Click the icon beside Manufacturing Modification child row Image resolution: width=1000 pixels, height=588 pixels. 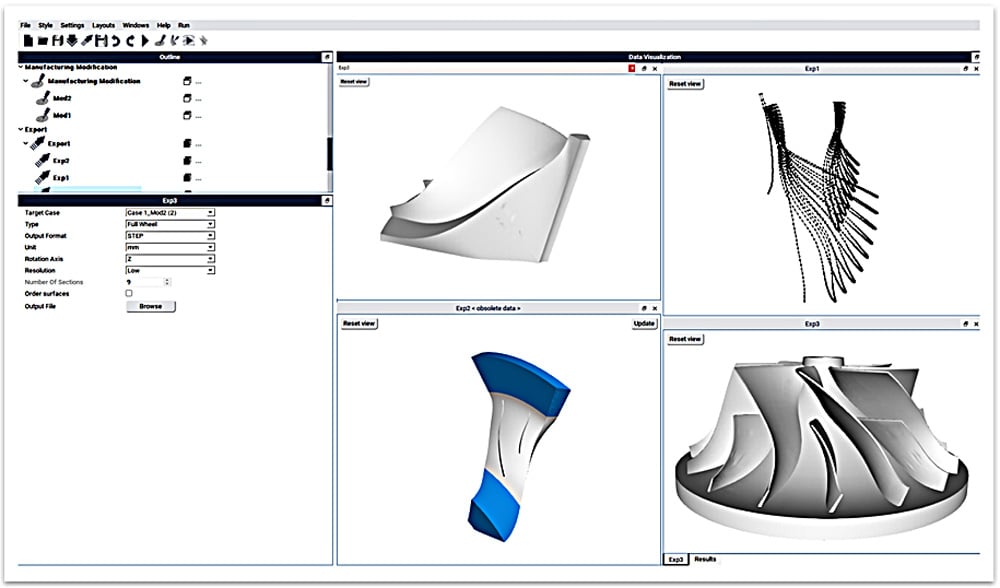pos(38,81)
